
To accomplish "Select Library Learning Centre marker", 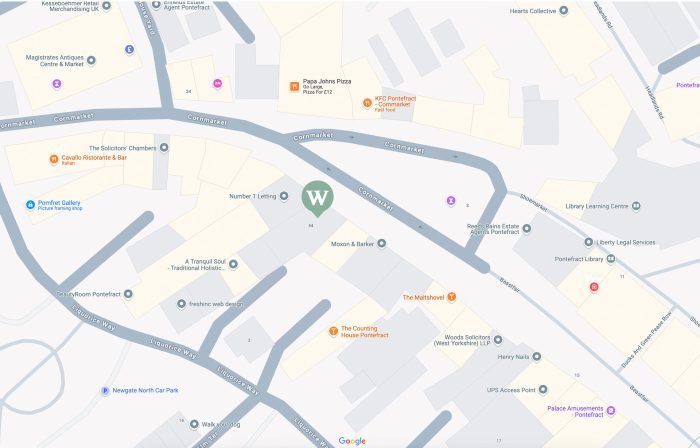I will click(636, 206).
